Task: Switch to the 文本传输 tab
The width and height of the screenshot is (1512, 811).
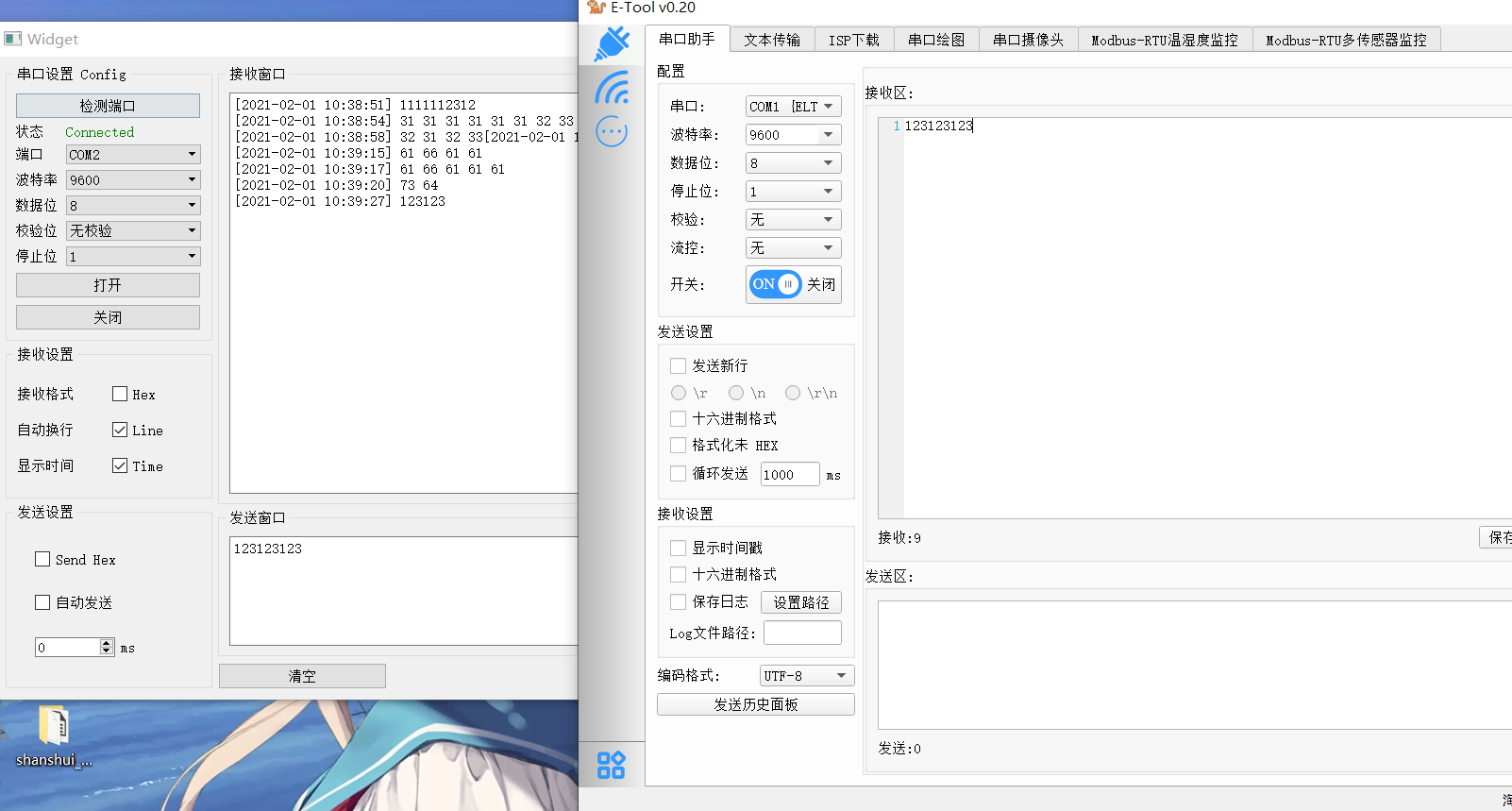Action: (772, 40)
